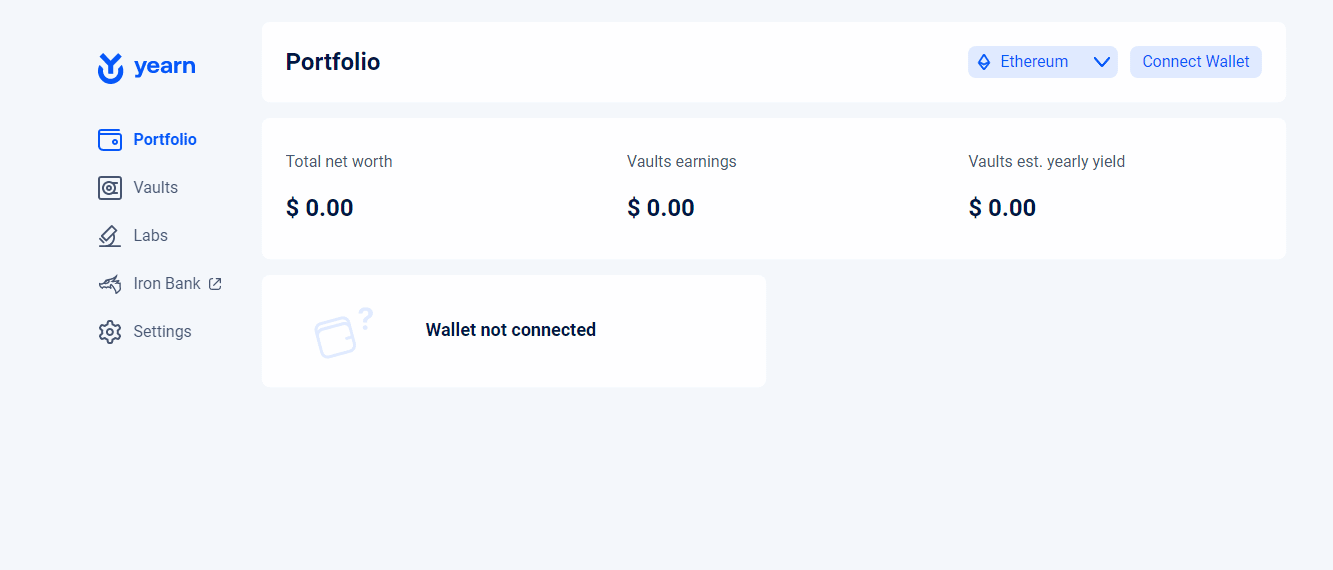Click the Ethereum diamond icon
Viewport: 1333px width, 570px height.
984,62
